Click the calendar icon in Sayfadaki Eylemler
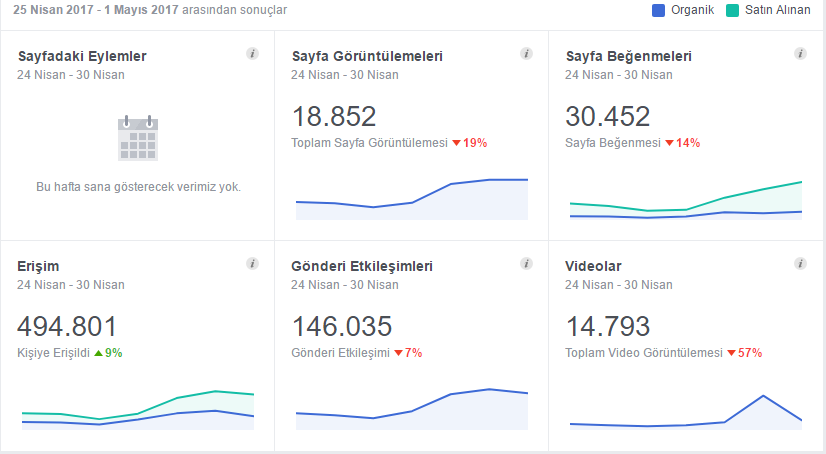The width and height of the screenshot is (826, 454). pyautogui.click(x=138, y=138)
